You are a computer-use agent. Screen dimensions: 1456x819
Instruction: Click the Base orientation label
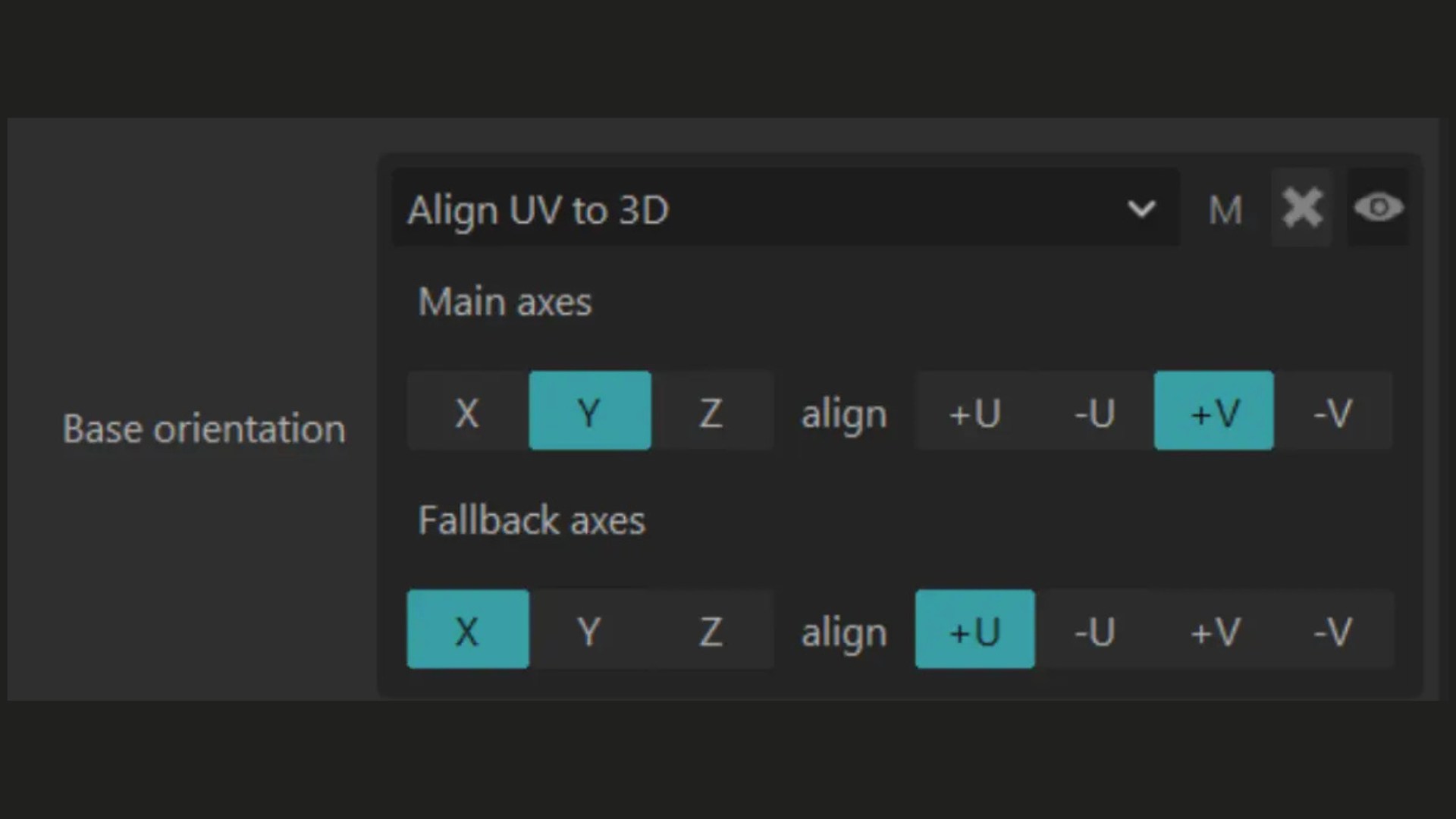click(204, 429)
